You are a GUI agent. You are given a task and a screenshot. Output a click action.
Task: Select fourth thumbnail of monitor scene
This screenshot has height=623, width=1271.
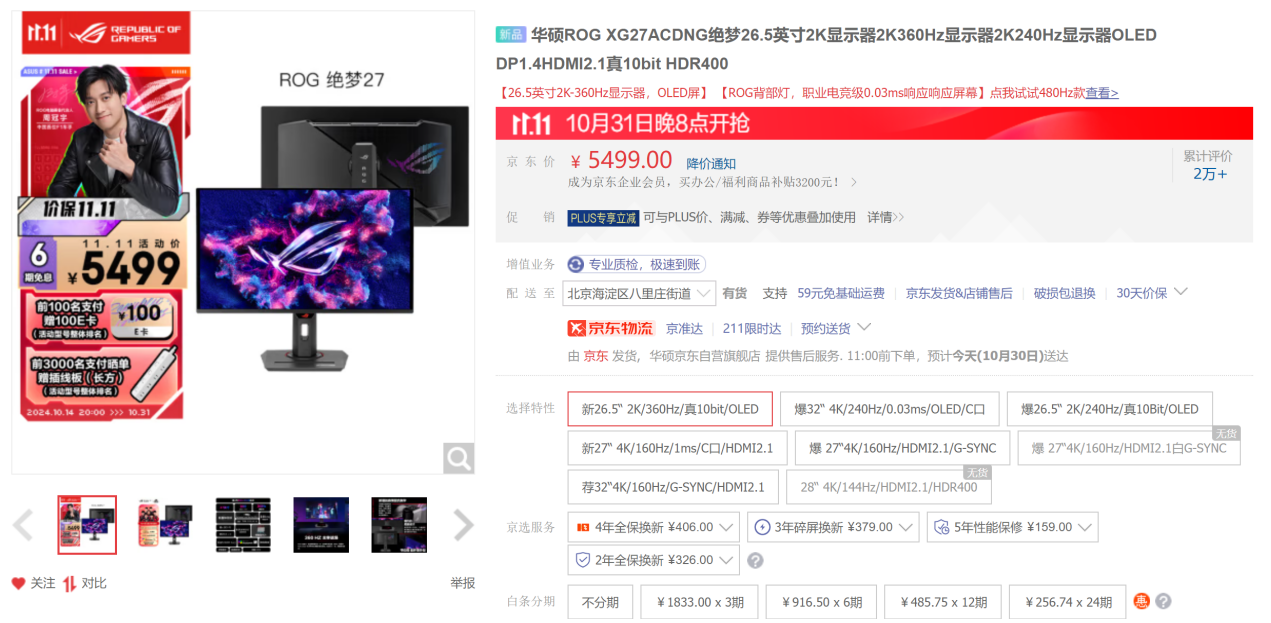pos(321,524)
